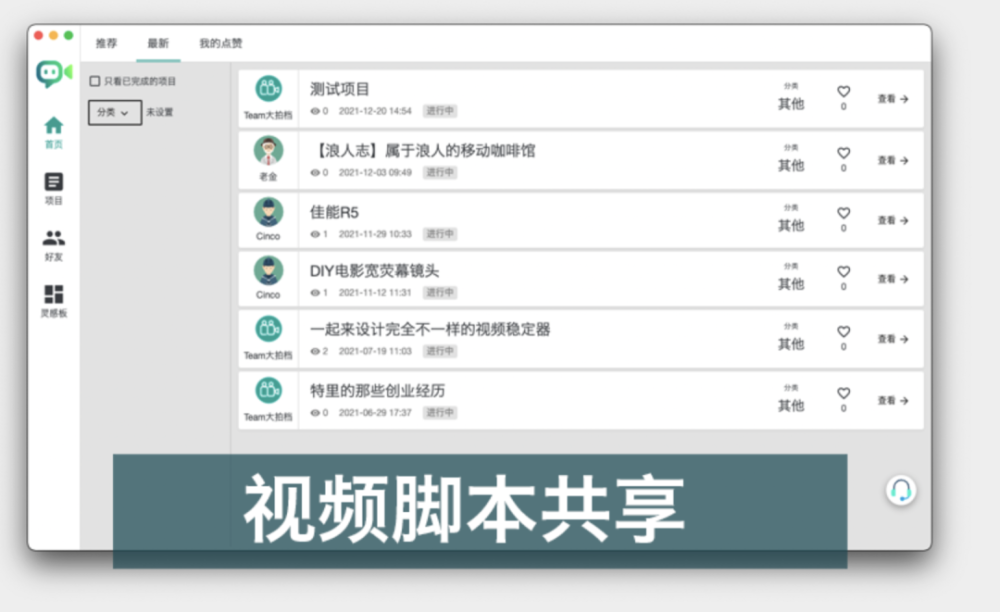
Task: Open title 【浪人志】属于浪人的移动咖啡馆
Action: pos(423,151)
